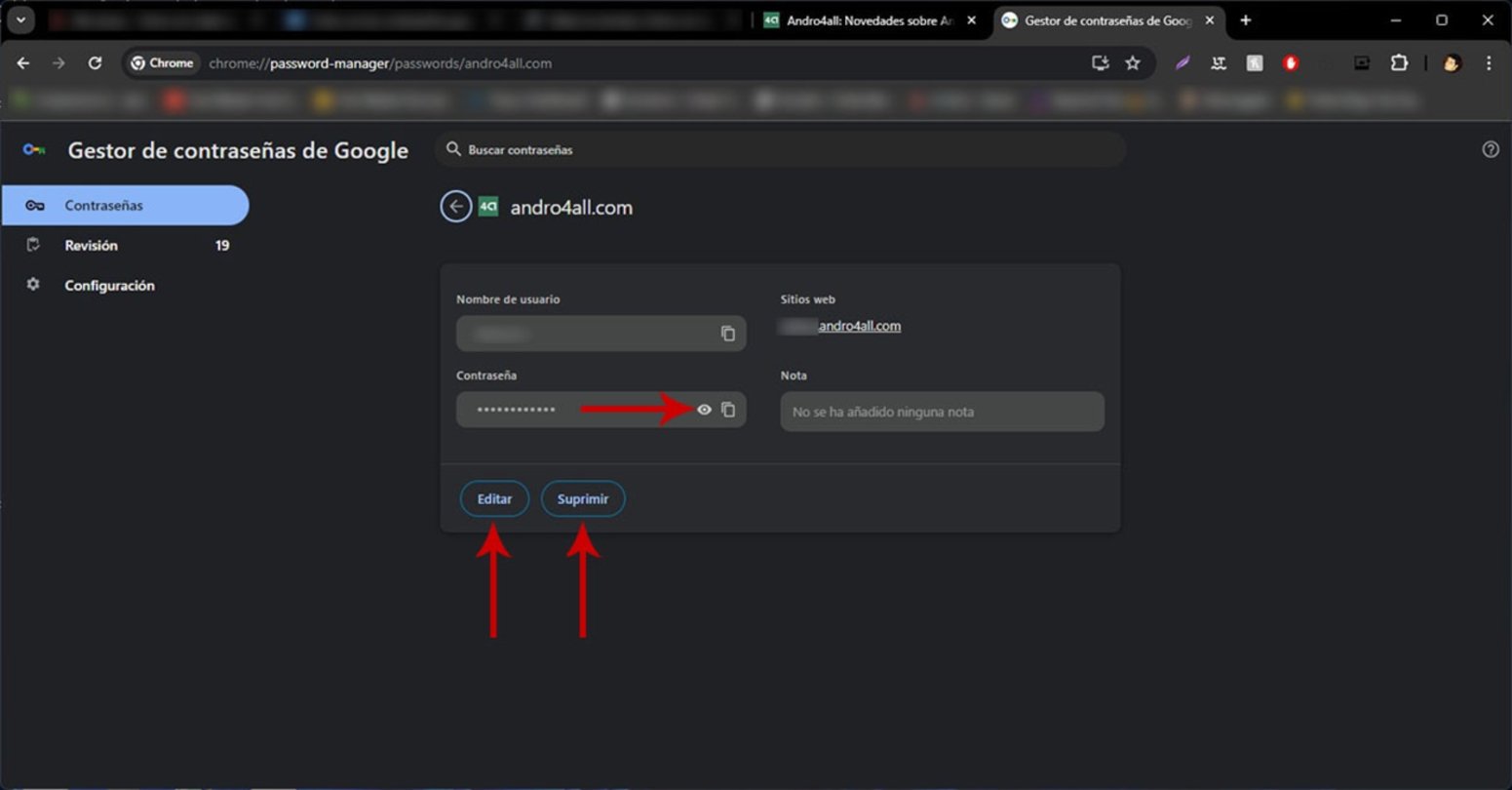Screen dimensions: 1512x790
Task: Click the andro4all.com site favicon
Action: (488, 207)
